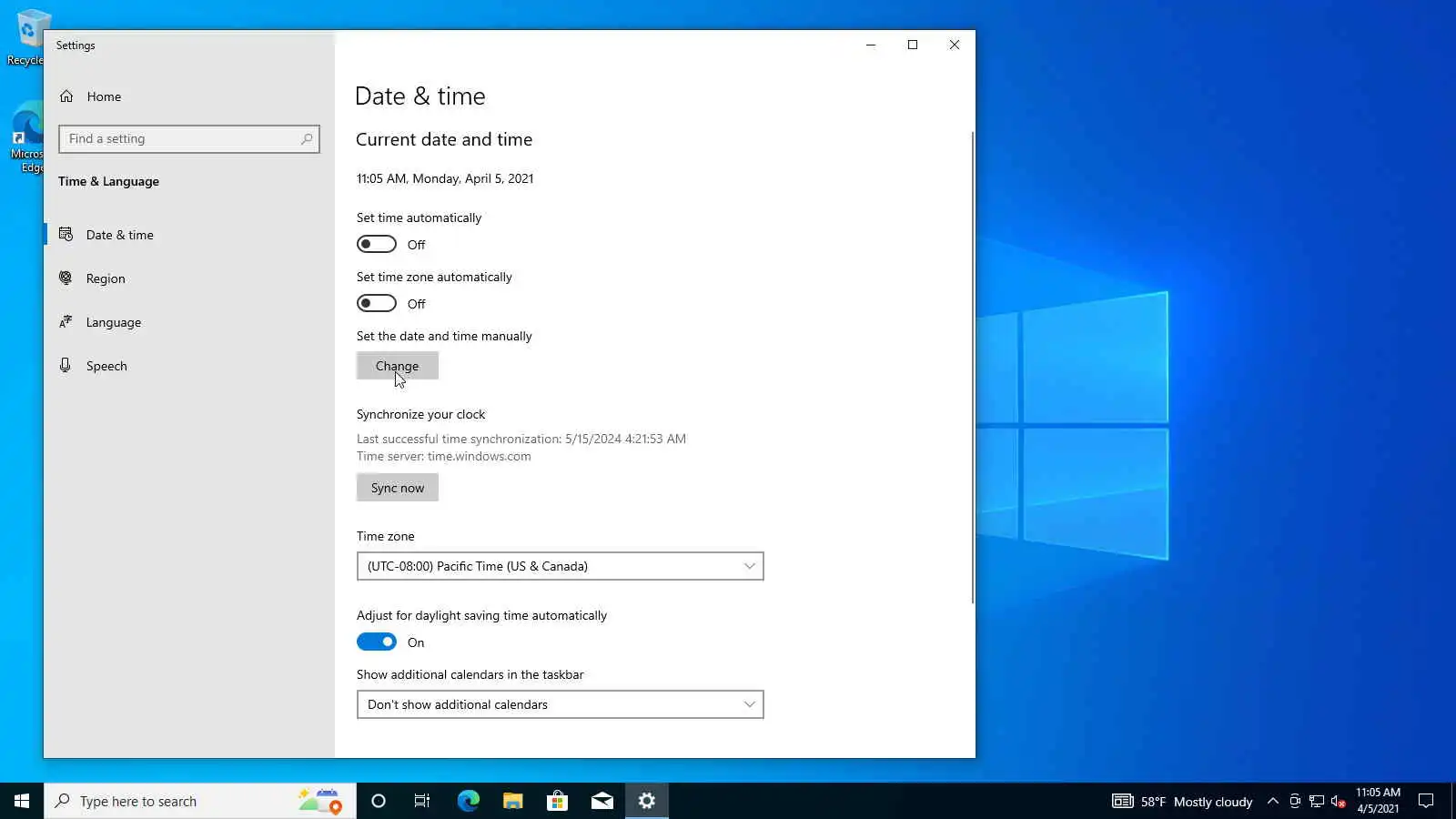Close the Settings window

pos(955,45)
